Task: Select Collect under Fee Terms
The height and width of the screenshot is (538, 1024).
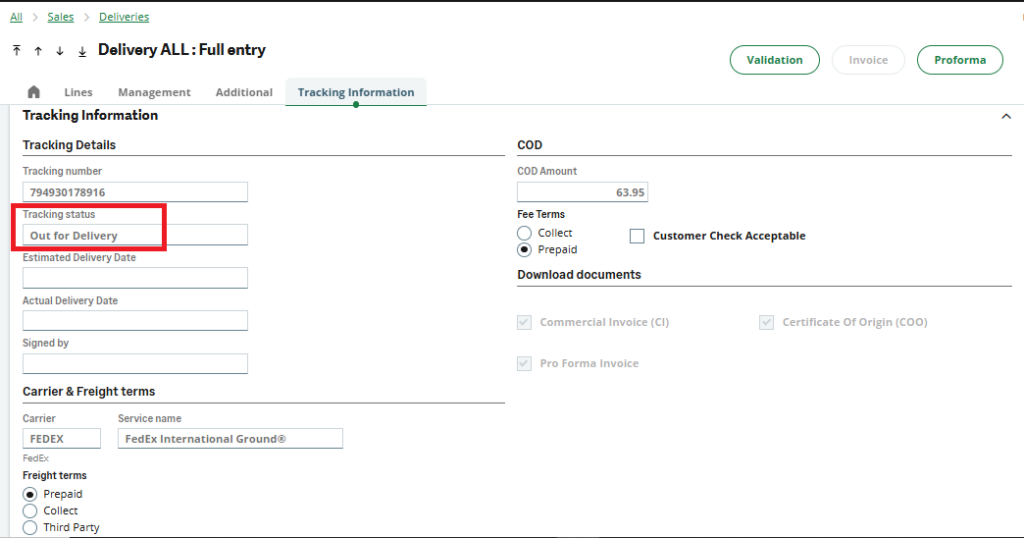Action: (524, 233)
